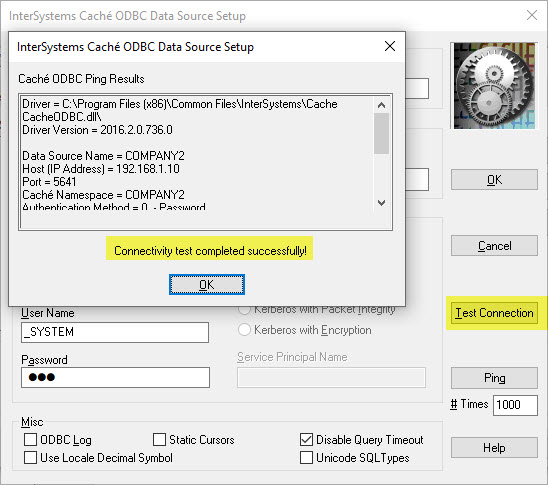Uncheck Disable Query Timeout

(307, 440)
